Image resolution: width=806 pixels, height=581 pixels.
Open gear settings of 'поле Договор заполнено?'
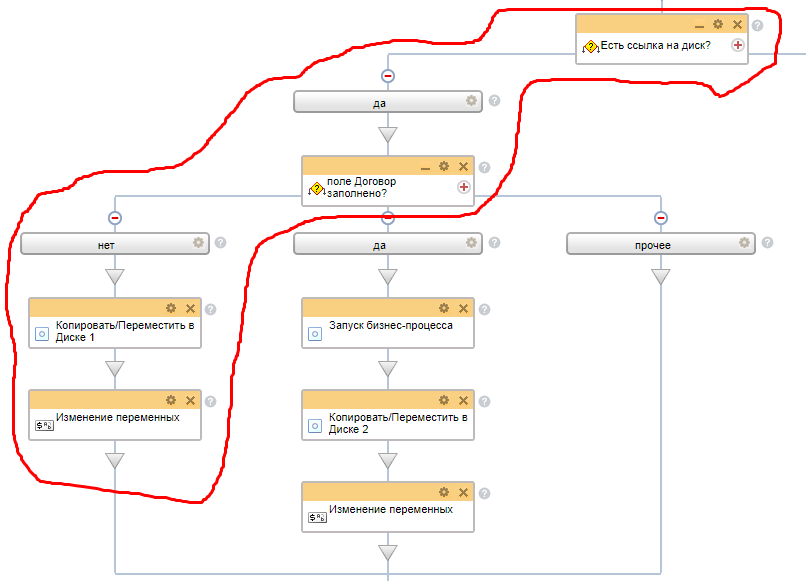pos(444,167)
